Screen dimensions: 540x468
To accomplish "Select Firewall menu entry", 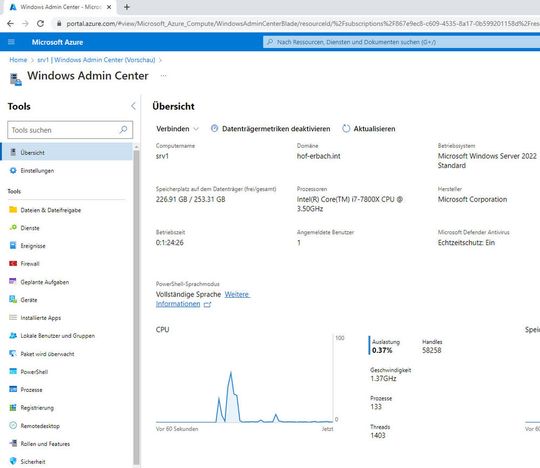I will pyautogui.click(x=67, y=263).
